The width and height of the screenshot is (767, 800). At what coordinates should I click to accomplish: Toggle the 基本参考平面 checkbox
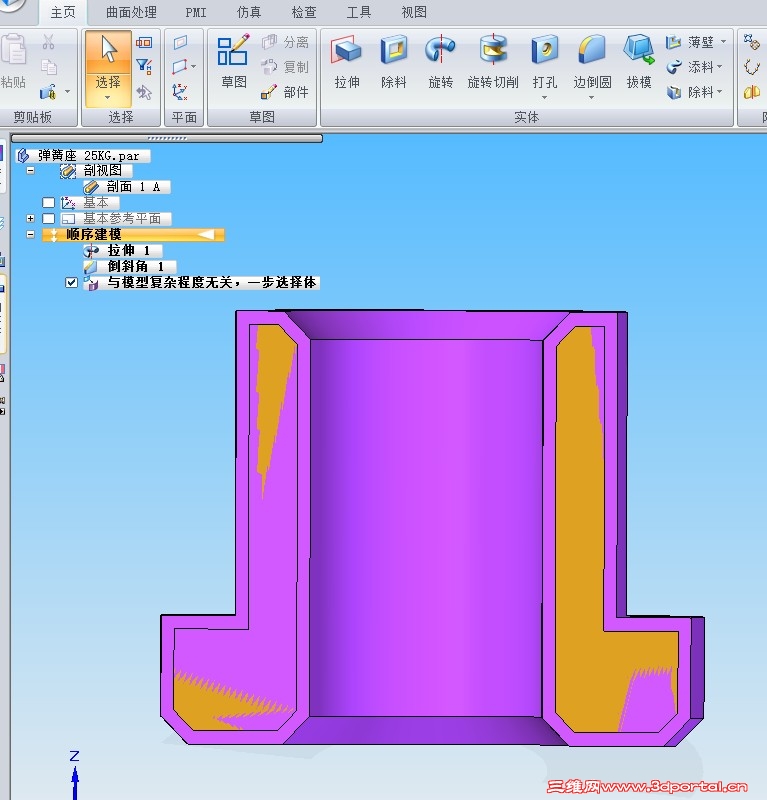click(48, 218)
